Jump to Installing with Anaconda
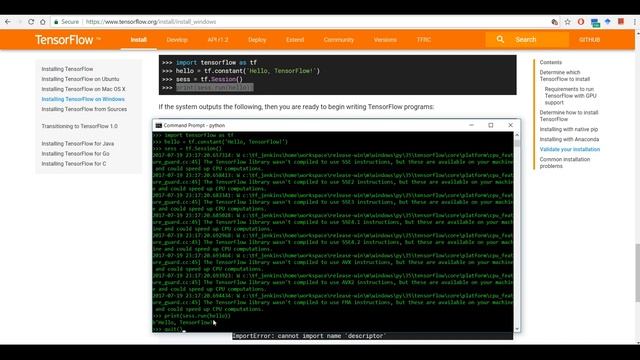The width and height of the screenshot is (640, 360). [569, 139]
